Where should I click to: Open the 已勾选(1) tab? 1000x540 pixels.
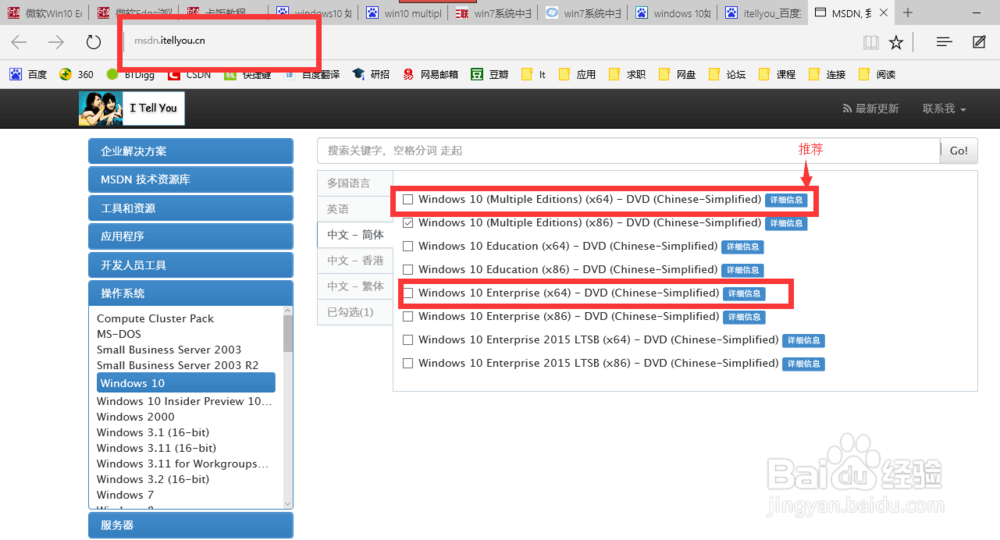pyautogui.click(x=355, y=312)
